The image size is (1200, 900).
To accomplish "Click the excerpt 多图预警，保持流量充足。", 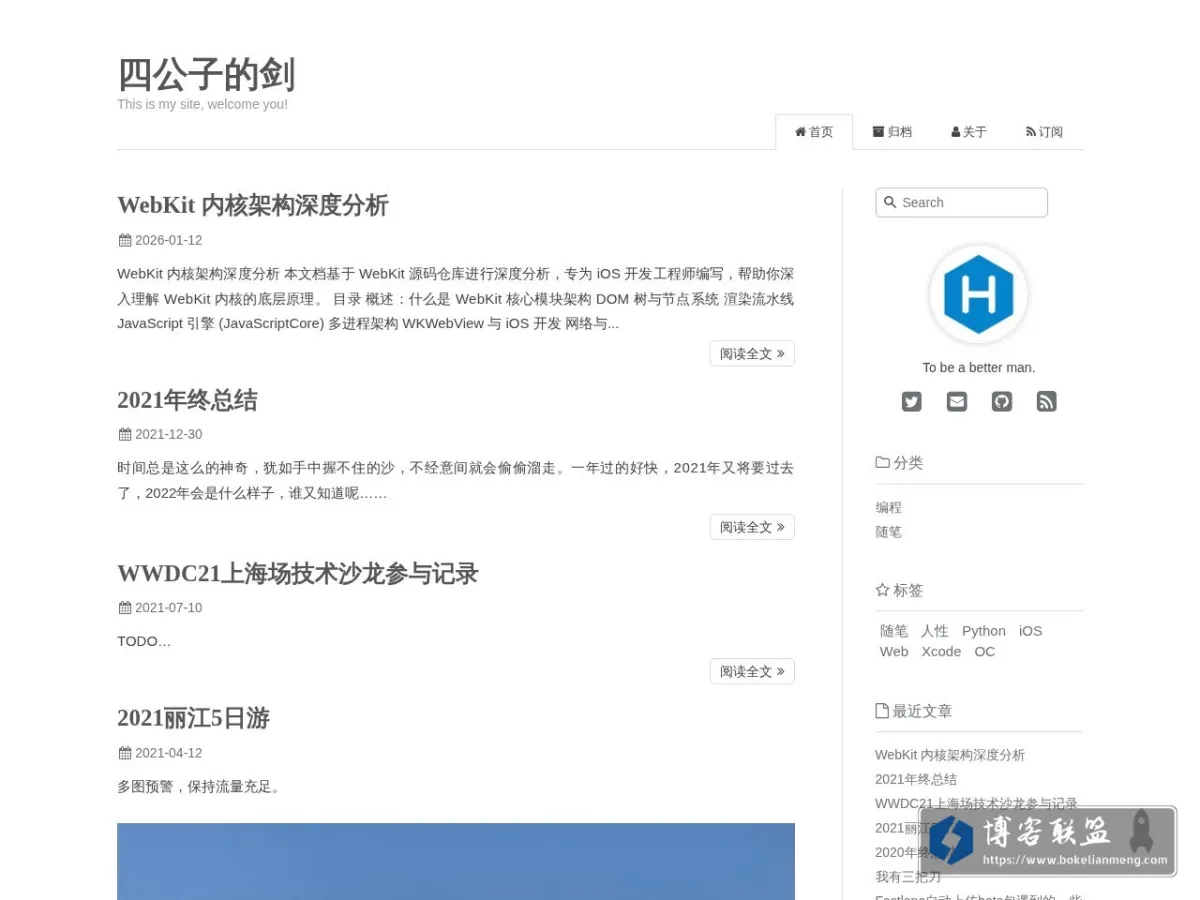I will click(x=201, y=786).
